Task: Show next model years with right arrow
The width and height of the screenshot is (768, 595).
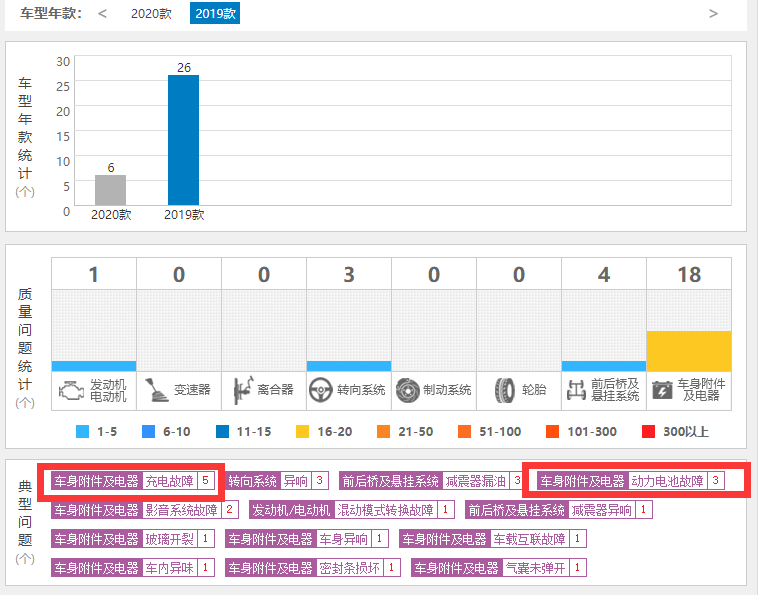Action: (713, 14)
